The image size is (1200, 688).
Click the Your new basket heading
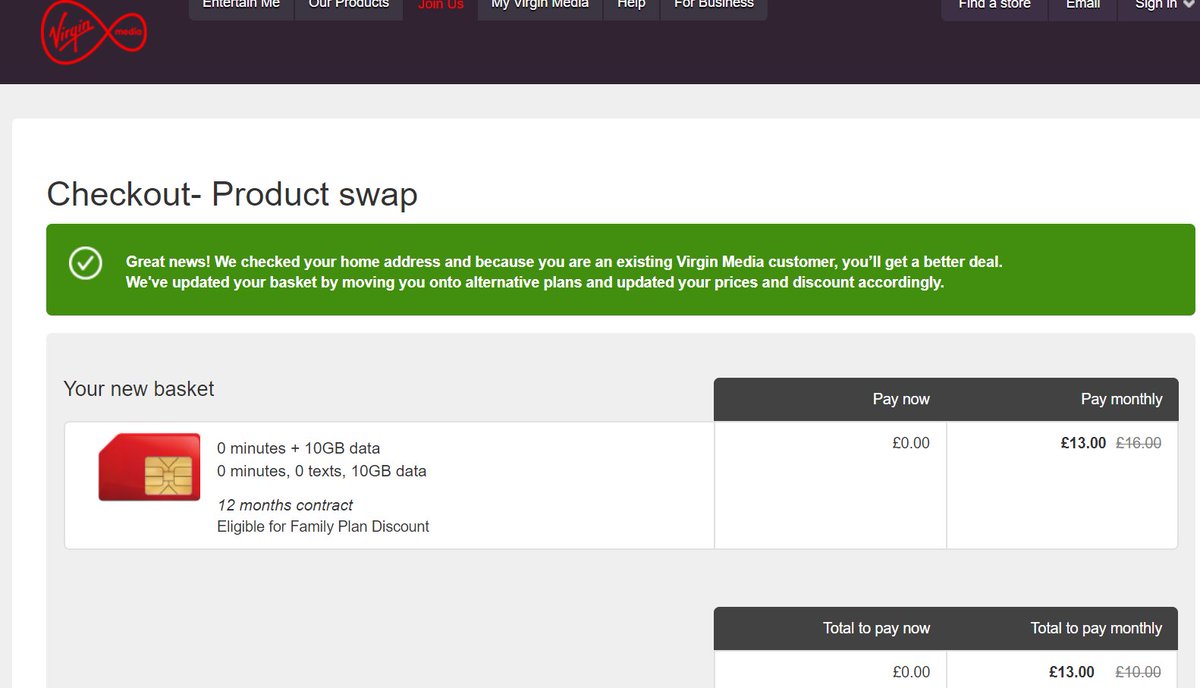[x=139, y=389]
